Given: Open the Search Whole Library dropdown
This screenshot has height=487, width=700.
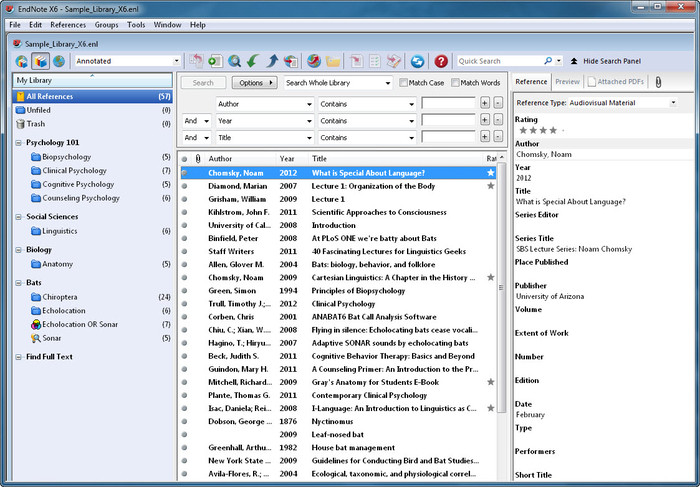Looking at the screenshot, I should (x=388, y=83).
